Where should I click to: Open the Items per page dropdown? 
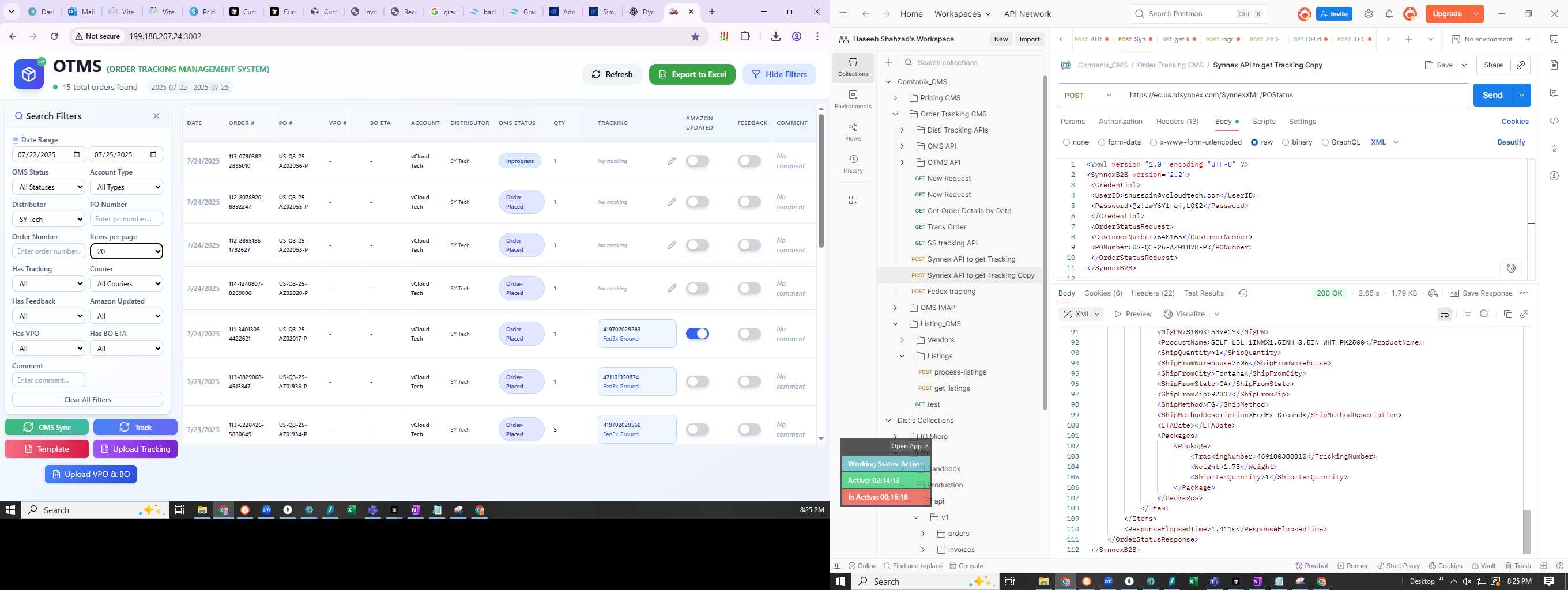pyautogui.click(x=127, y=251)
